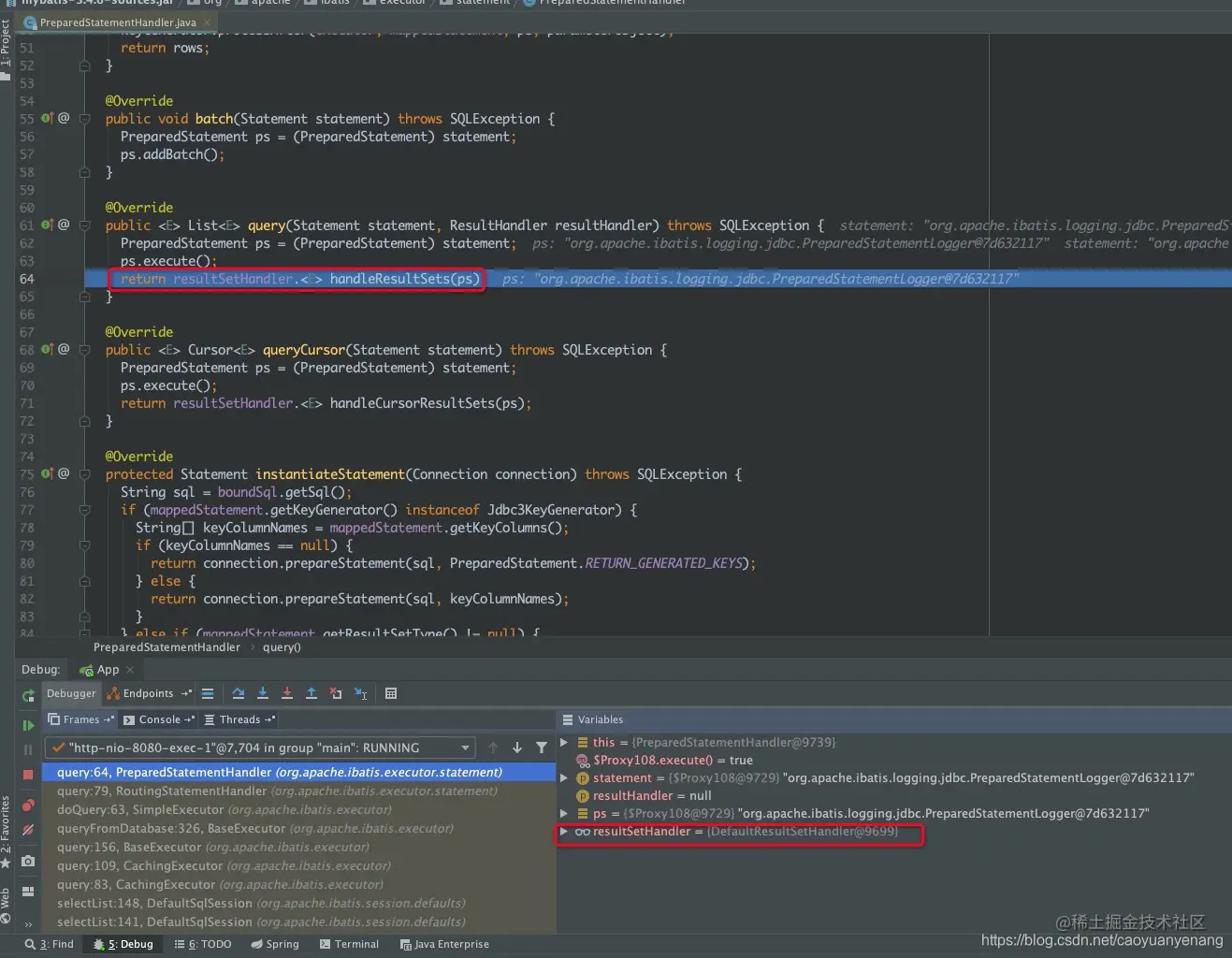Click Run to Cursor icon
The height and width of the screenshot is (958, 1232).
pyautogui.click(x=360, y=693)
